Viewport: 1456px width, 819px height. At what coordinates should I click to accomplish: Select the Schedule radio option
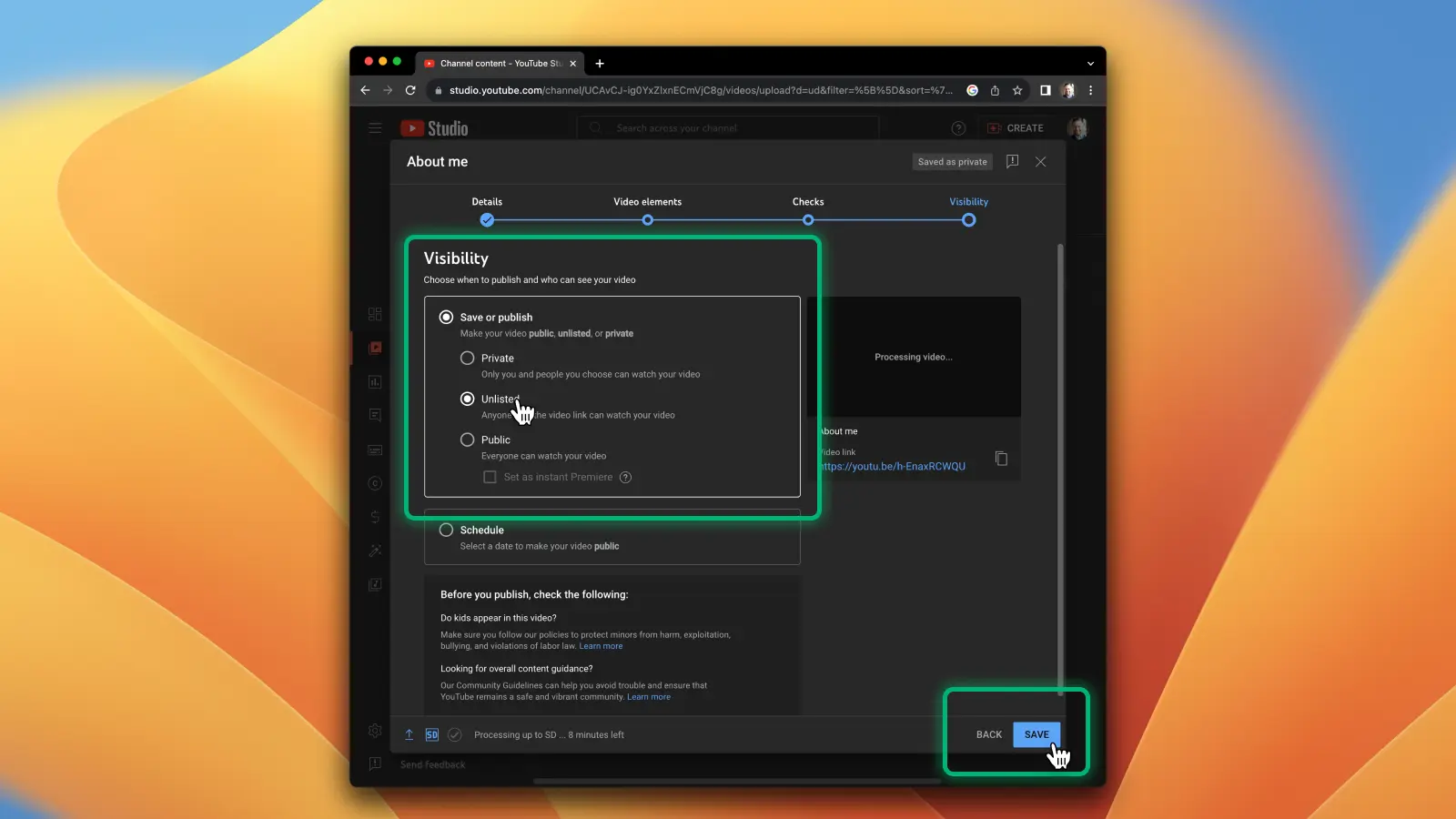[x=446, y=530]
